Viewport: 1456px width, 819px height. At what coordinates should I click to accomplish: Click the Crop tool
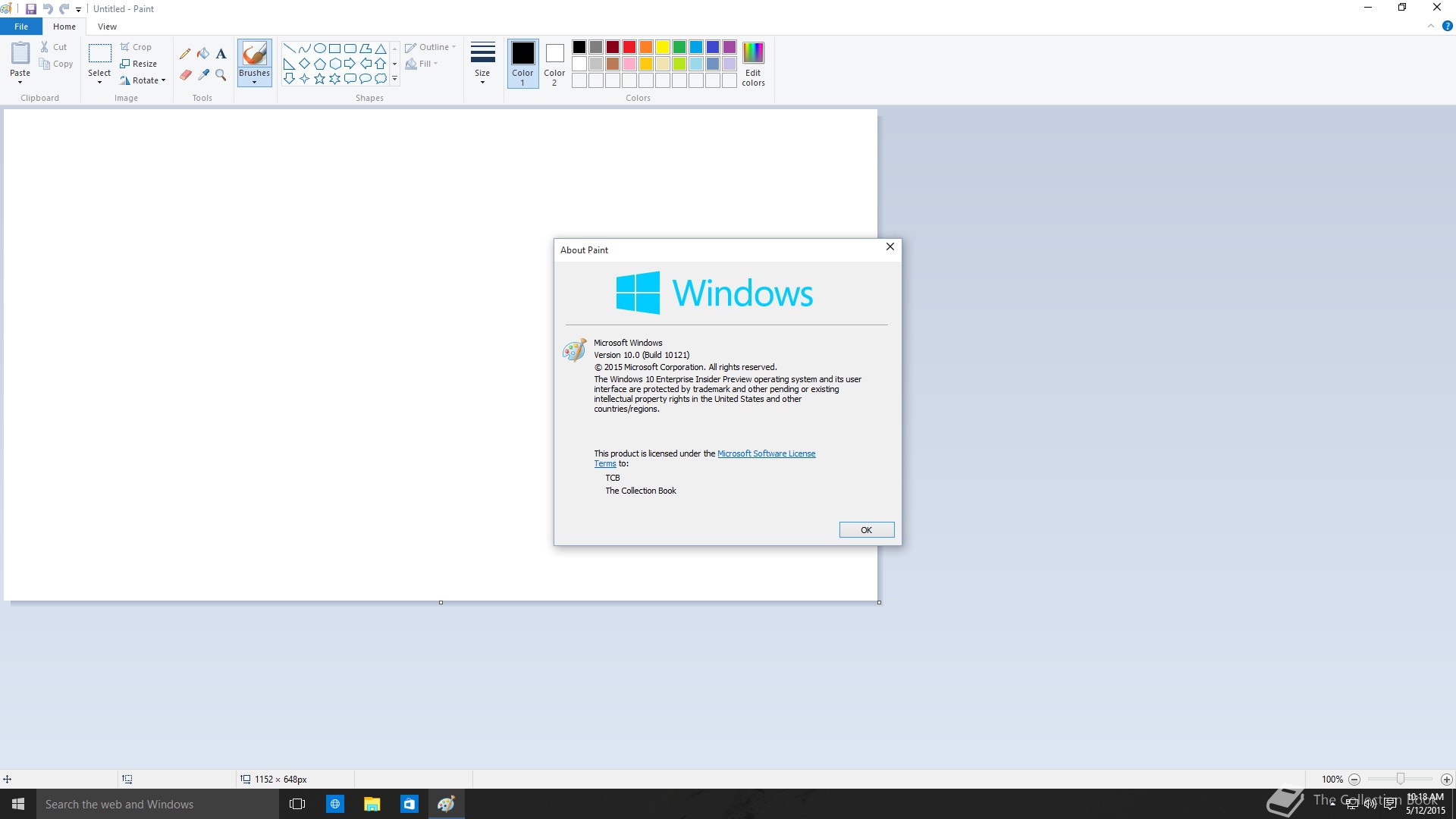(136, 47)
